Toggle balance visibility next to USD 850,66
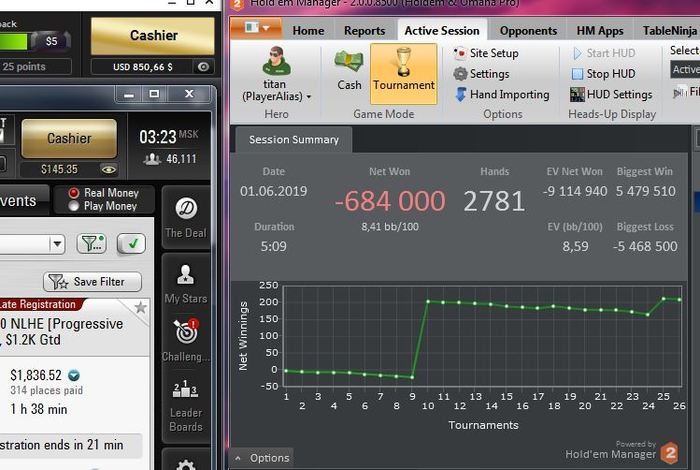The image size is (700, 470). coord(203,67)
